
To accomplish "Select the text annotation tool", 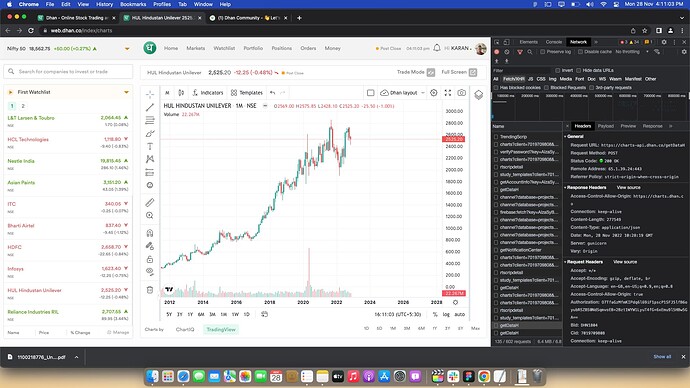I will [x=150, y=146].
